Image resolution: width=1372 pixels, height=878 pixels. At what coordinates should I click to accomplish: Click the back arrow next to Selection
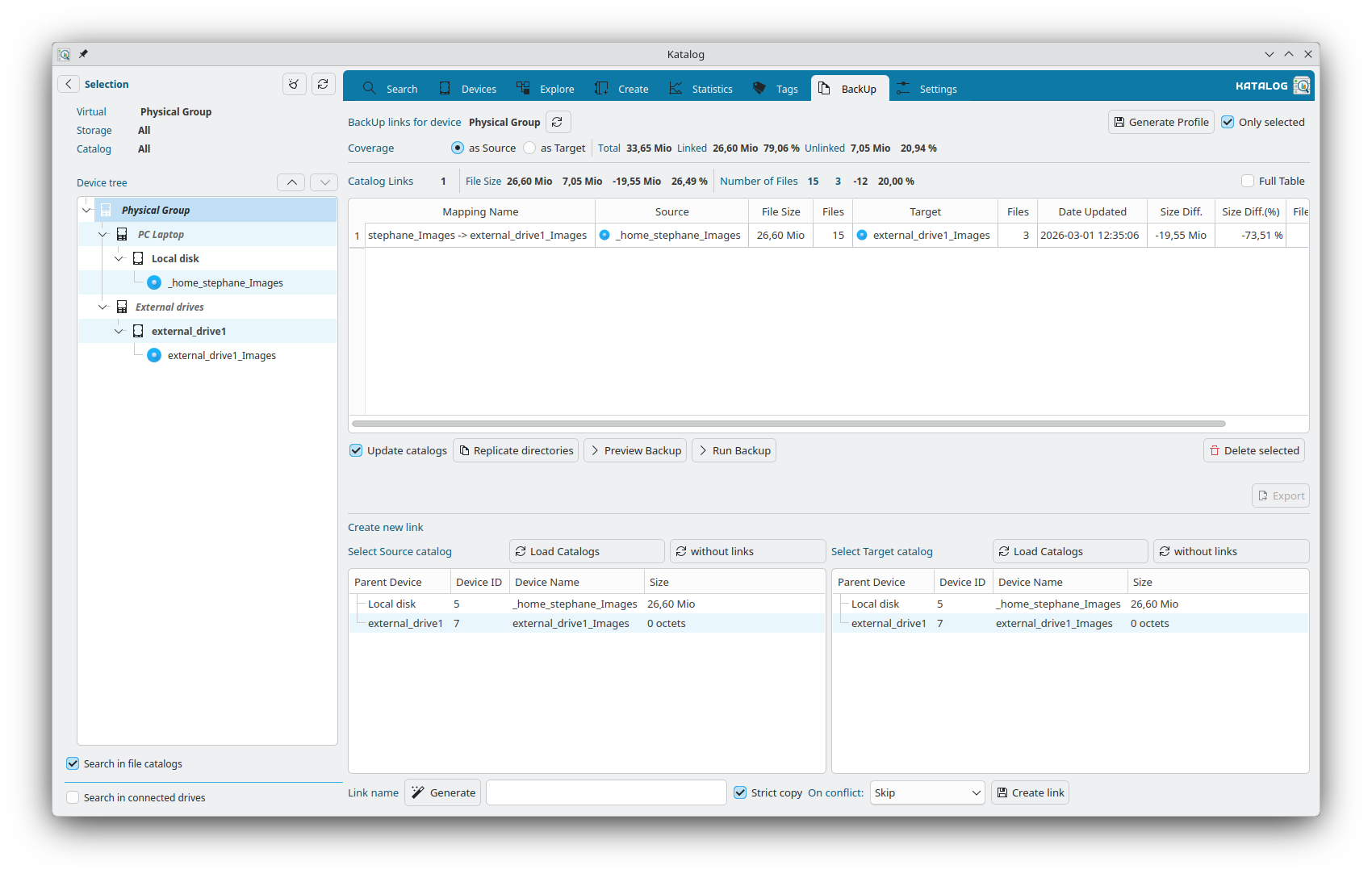pos(69,84)
